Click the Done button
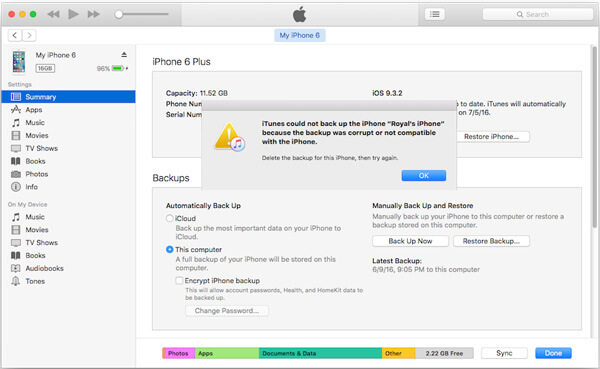The height and width of the screenshot is (369, 600). pos(553,353)
